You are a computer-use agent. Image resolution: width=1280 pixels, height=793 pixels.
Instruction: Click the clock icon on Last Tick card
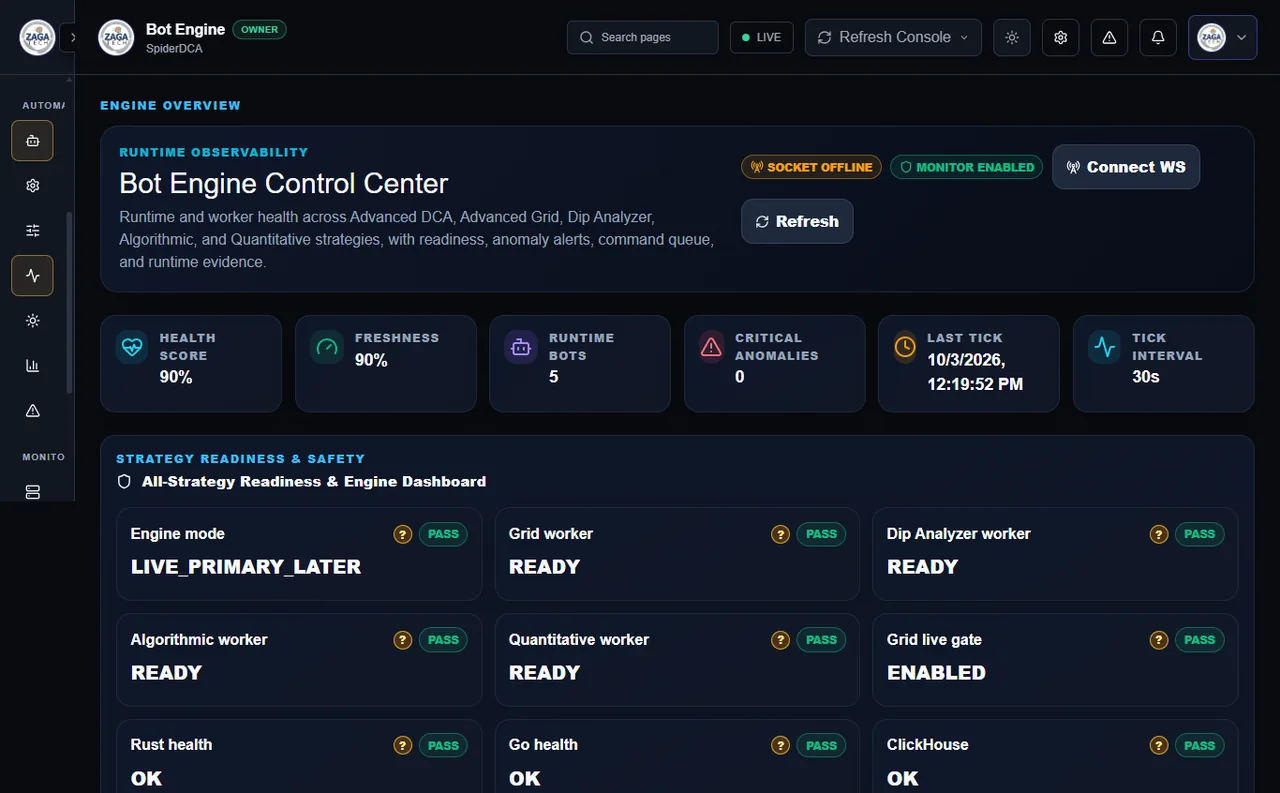point(905,347)
